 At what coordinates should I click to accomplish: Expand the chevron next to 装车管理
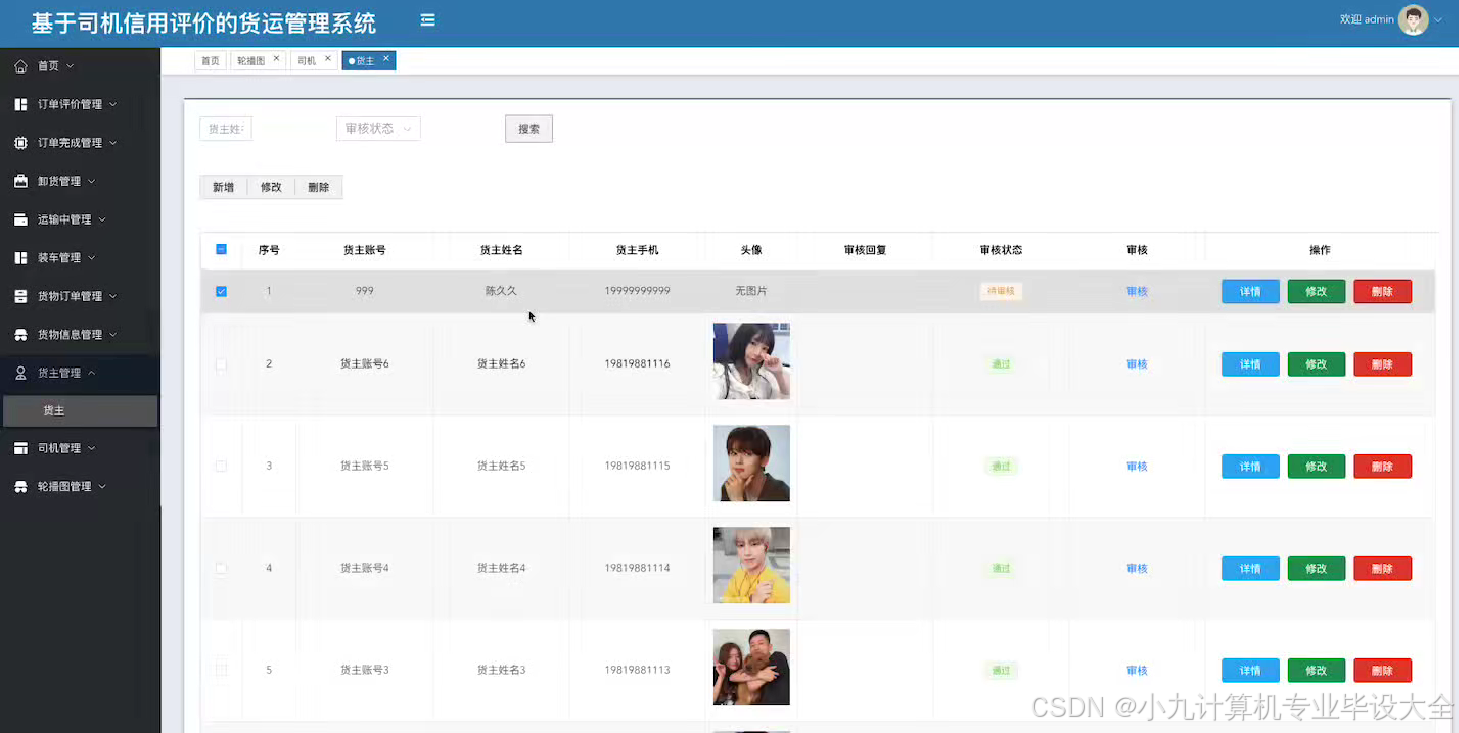coord(92,258)
